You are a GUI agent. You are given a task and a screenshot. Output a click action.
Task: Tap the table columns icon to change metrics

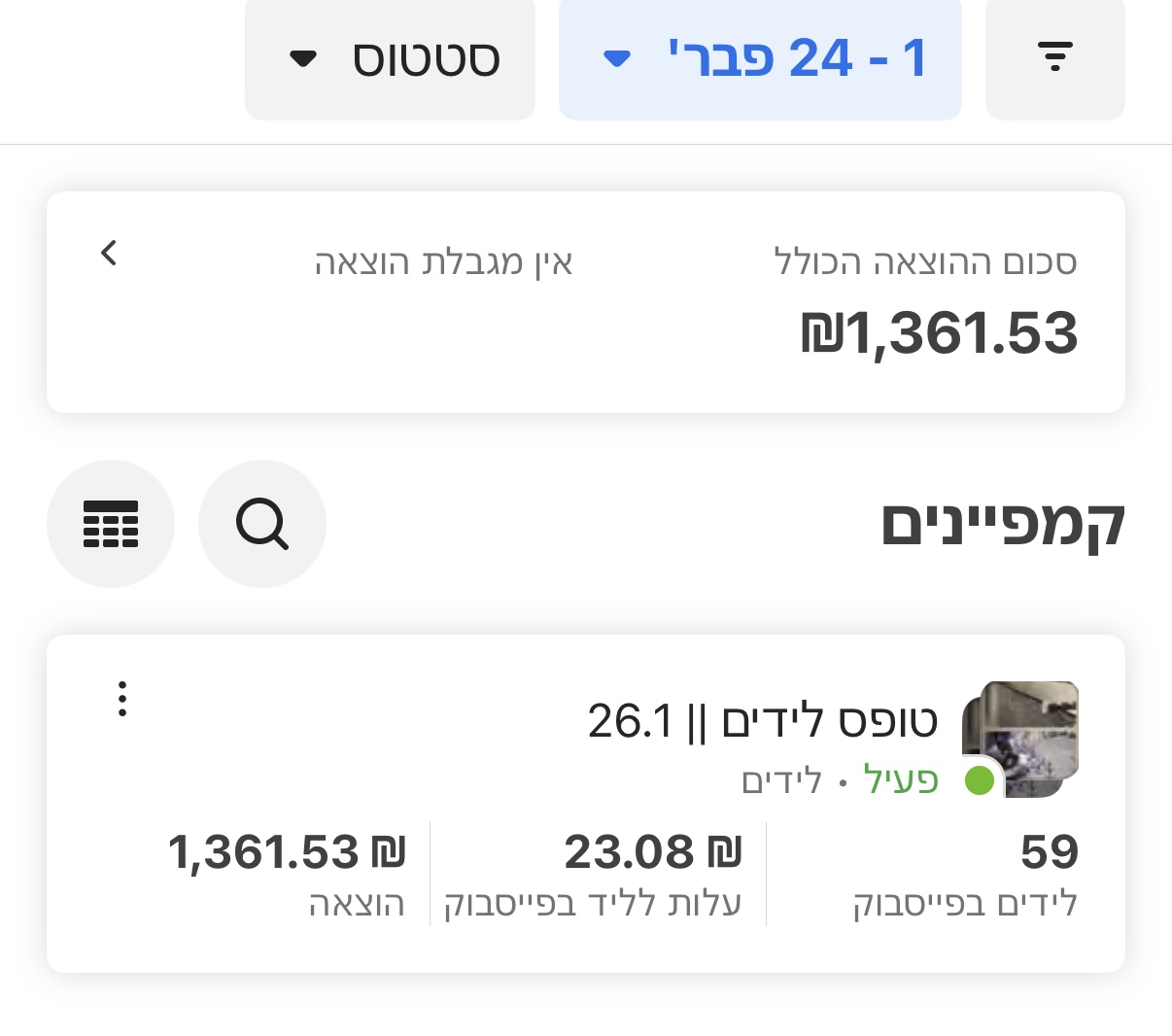coord(111,524)
